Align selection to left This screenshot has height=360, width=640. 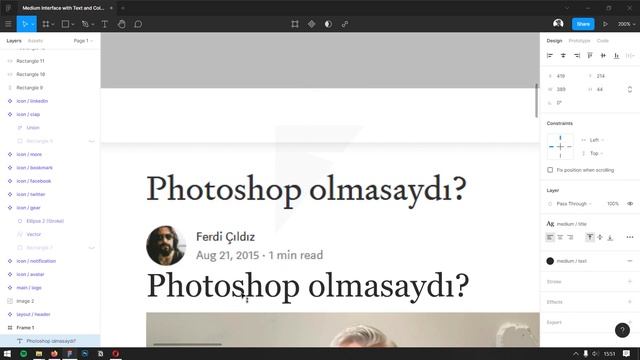[550, 56]
